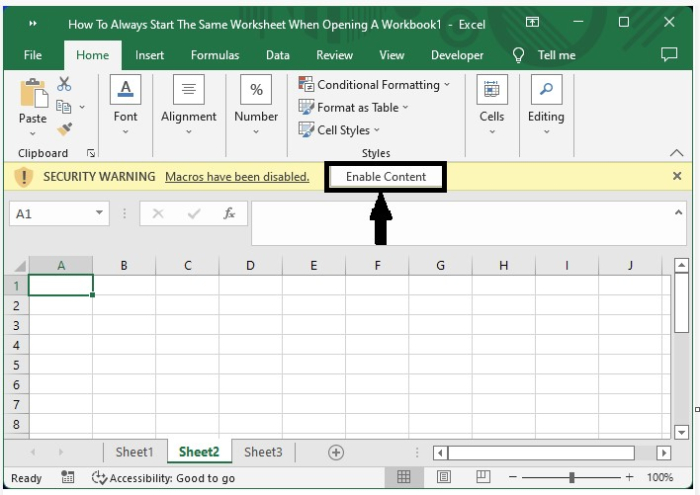The width and height of the screenshot is (700, 495).
Task: Open the Font group icon
Action: coord(125,90)
